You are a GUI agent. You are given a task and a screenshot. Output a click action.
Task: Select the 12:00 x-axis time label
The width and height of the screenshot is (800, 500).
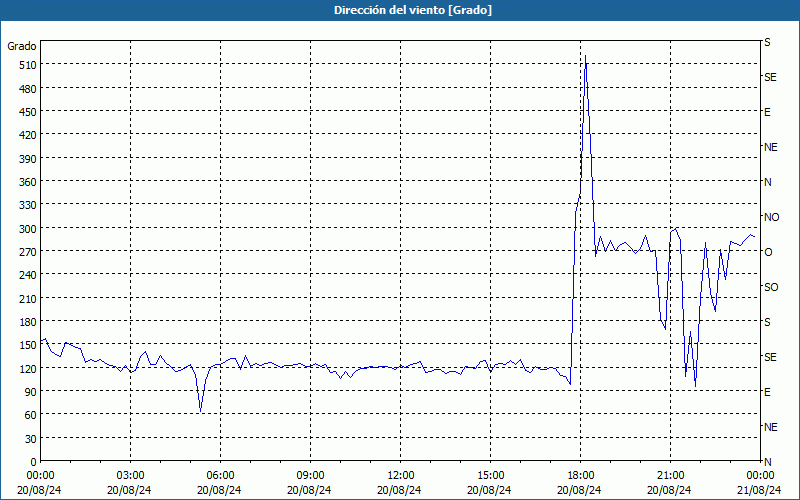point(401,476)
